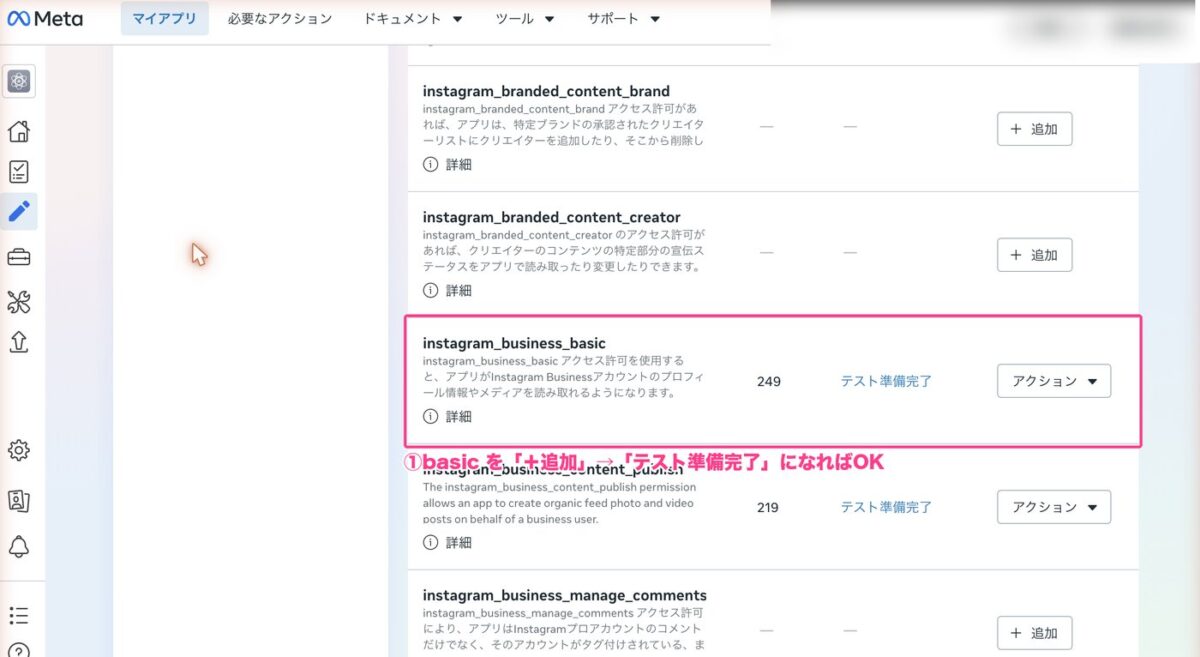Open the マイアプリ tab
Screen dimensions: 1200x657
pos(165,19)
